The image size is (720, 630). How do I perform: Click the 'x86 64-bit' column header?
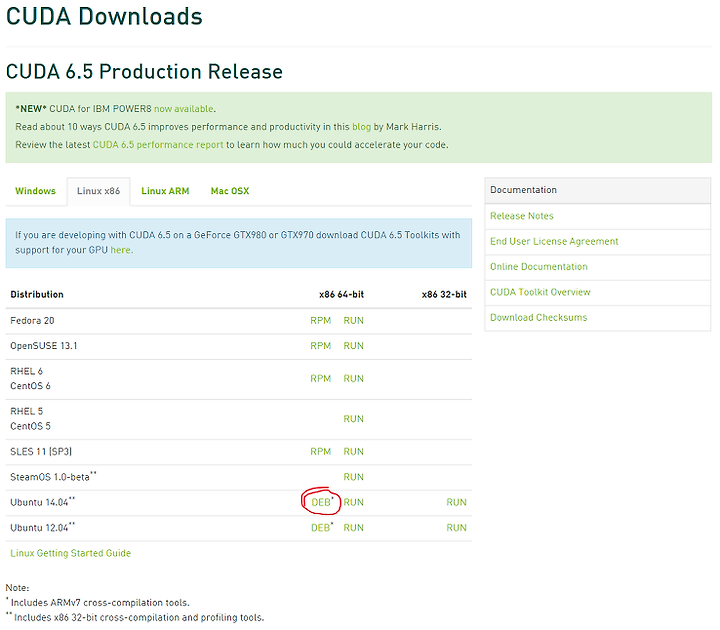(341, 294)
